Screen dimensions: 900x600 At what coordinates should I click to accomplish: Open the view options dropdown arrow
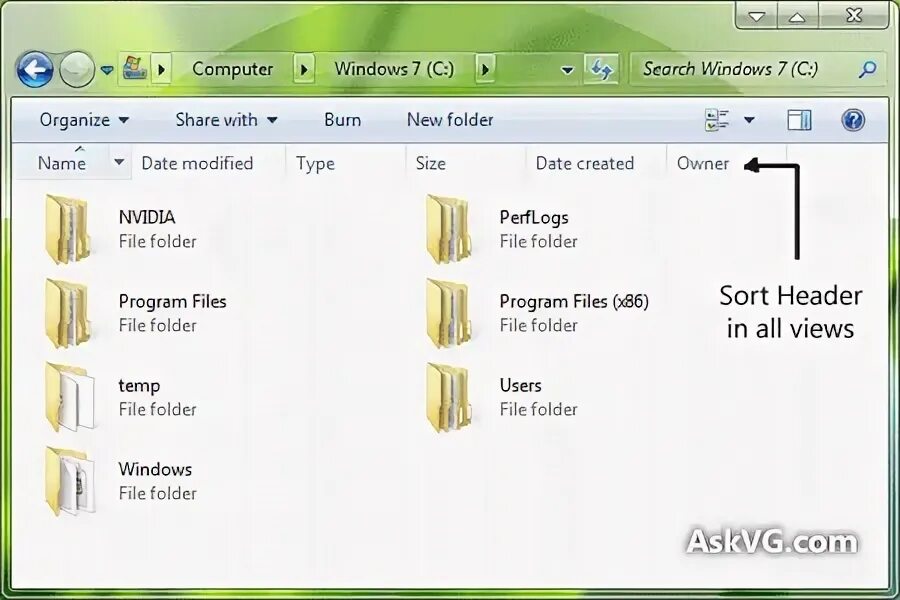(x=749, y=120)
